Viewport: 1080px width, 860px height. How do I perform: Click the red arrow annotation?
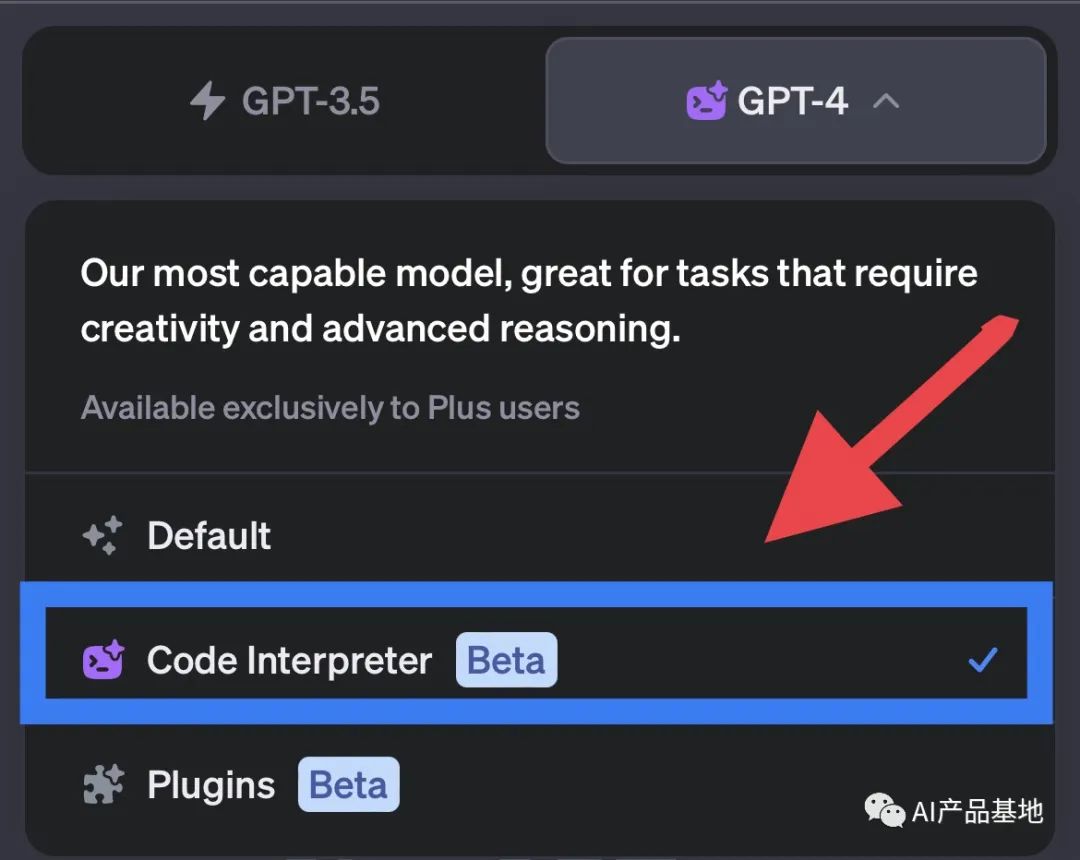click(x=890, y=430)
